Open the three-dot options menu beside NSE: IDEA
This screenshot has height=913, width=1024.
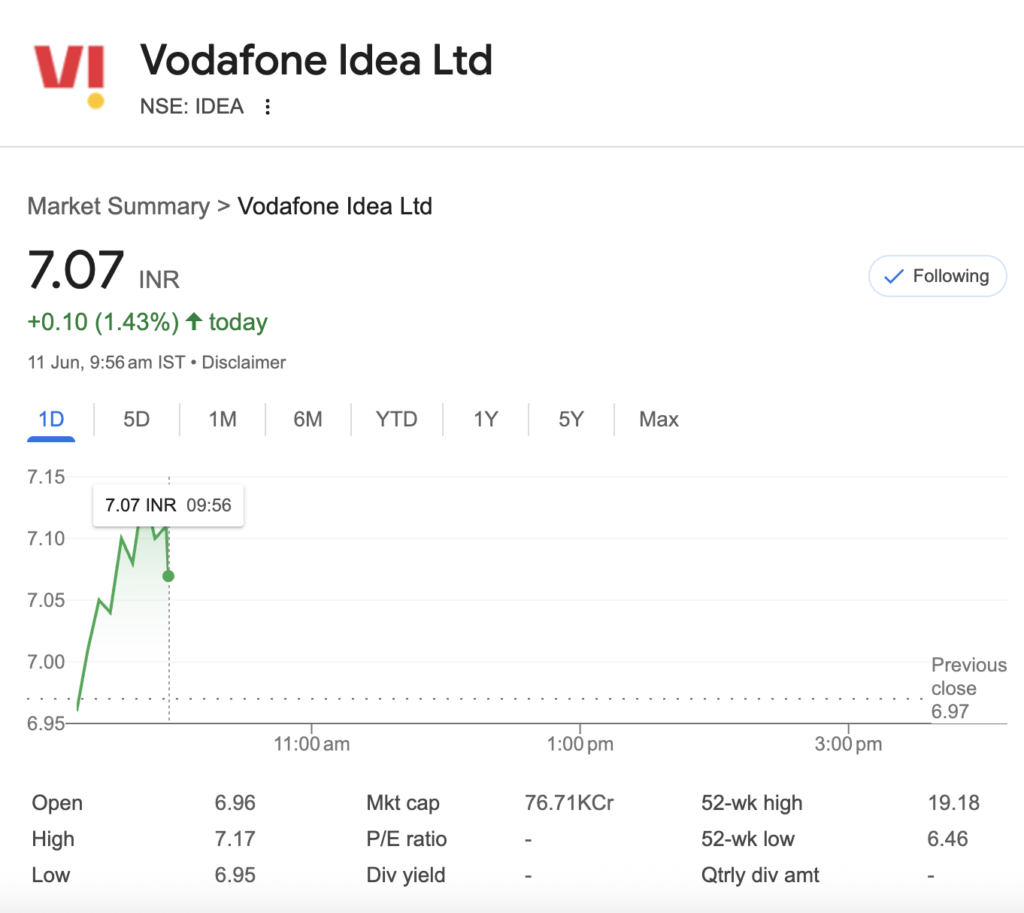[x=267, y=106]
